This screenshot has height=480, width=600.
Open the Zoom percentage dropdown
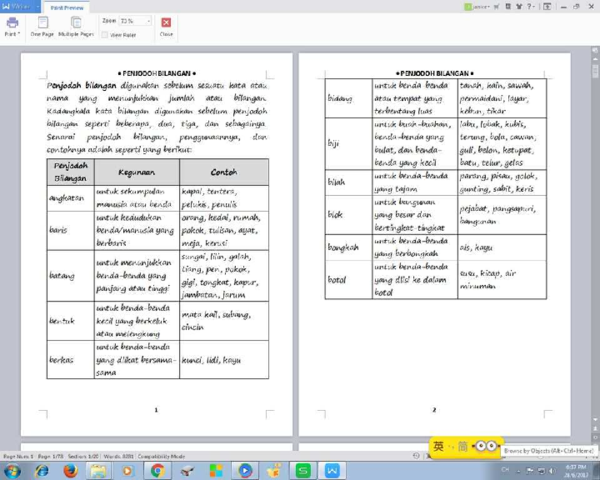point(148,21)
